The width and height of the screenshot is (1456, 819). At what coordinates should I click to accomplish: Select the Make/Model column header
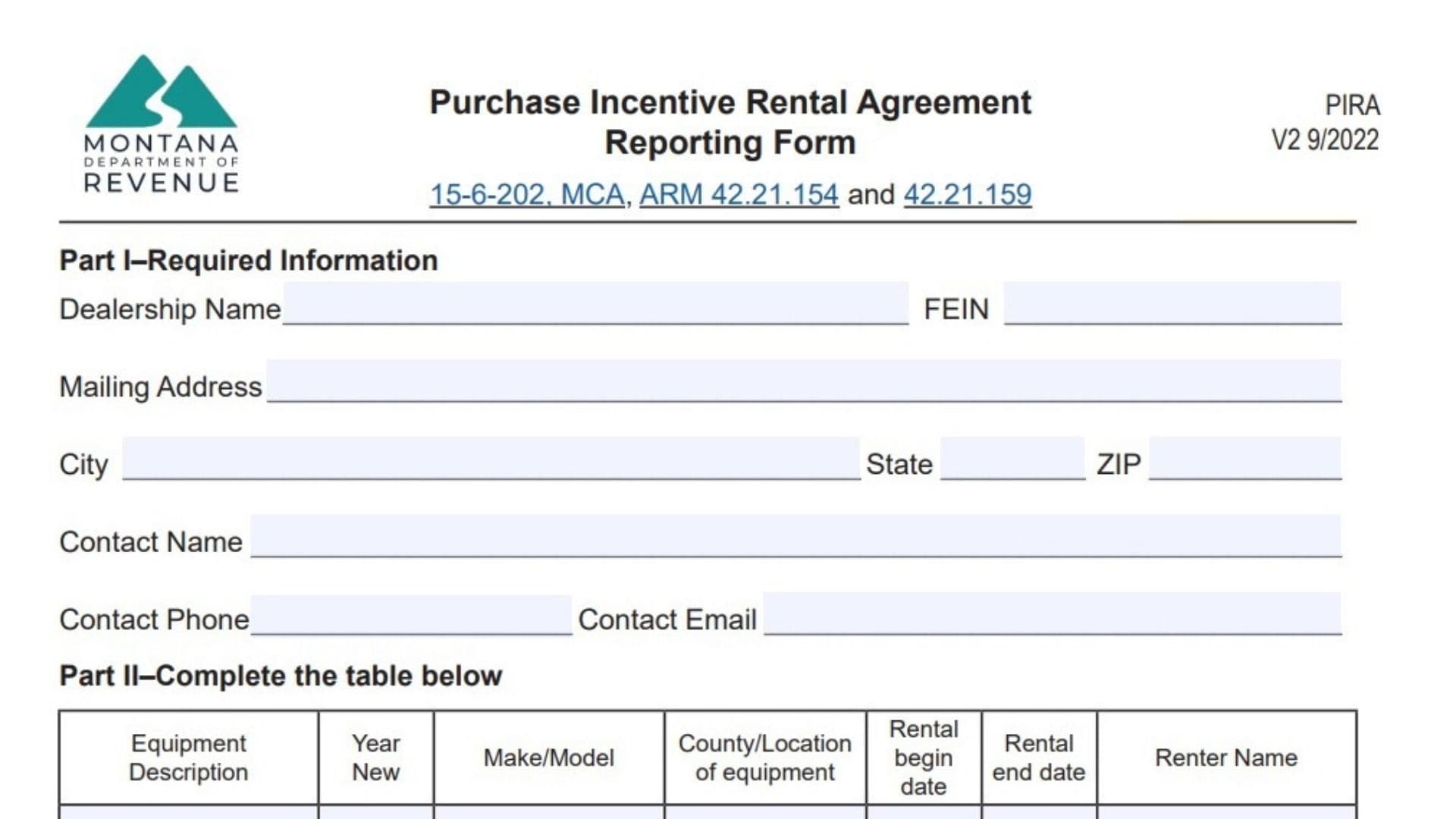click(549, 758)
